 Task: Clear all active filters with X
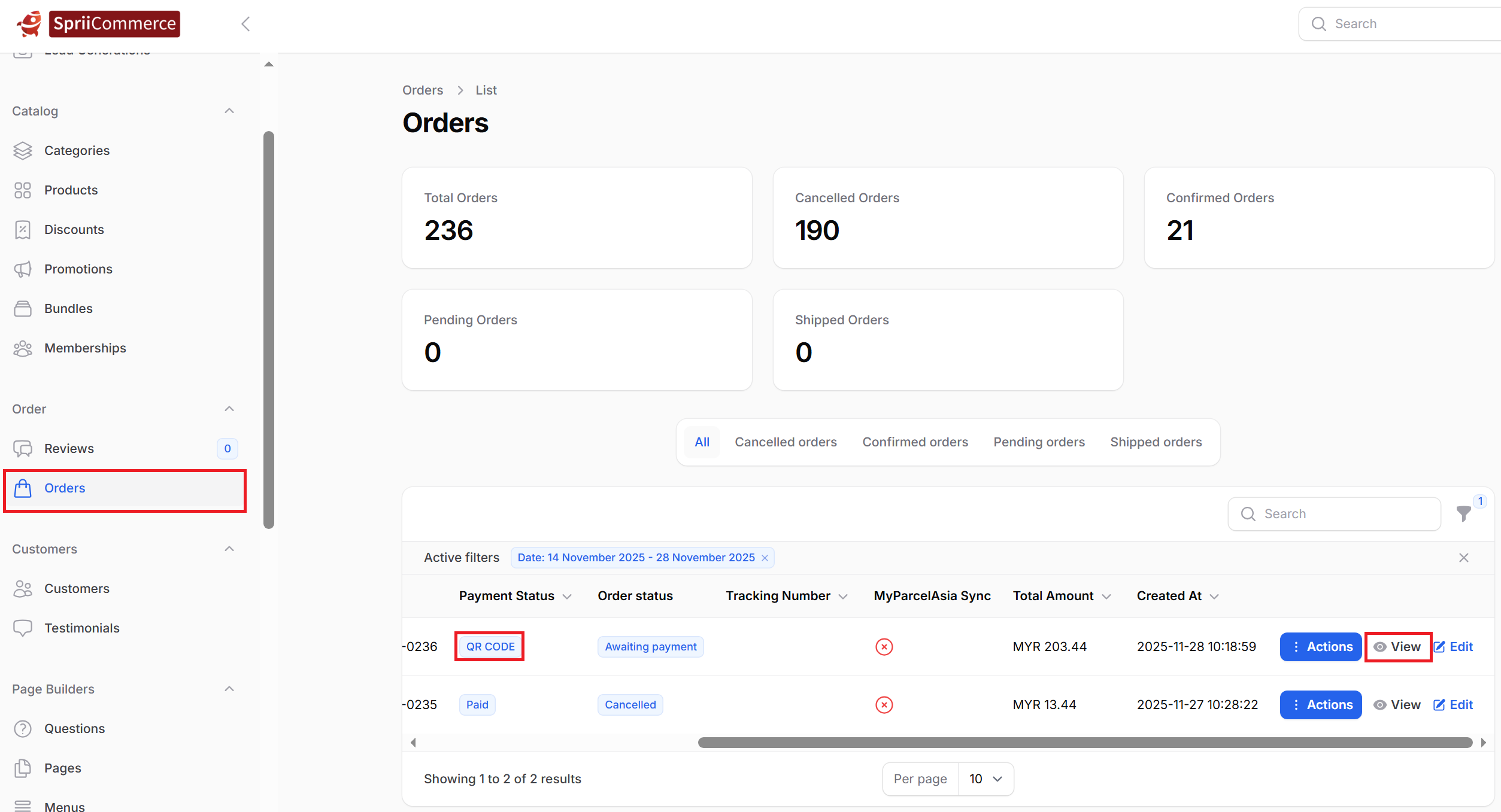point(1463,558)
